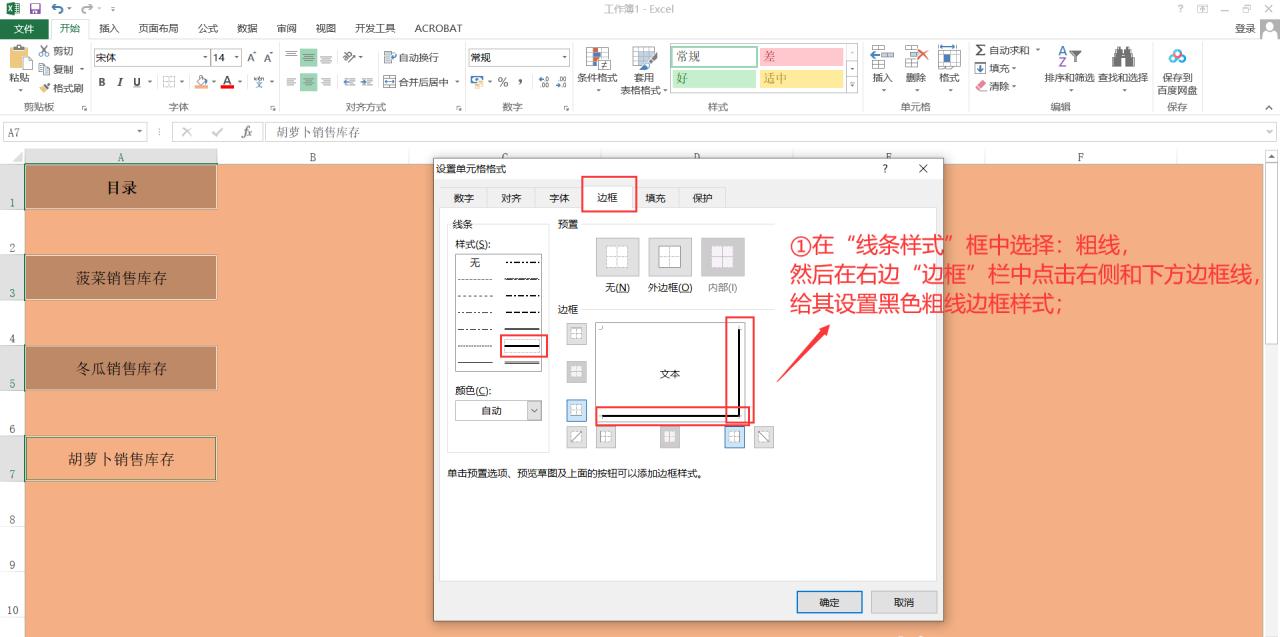This screenshot has height=637, width=1280.
Task: Click the formula bar input field
Action: pos(768,132)
